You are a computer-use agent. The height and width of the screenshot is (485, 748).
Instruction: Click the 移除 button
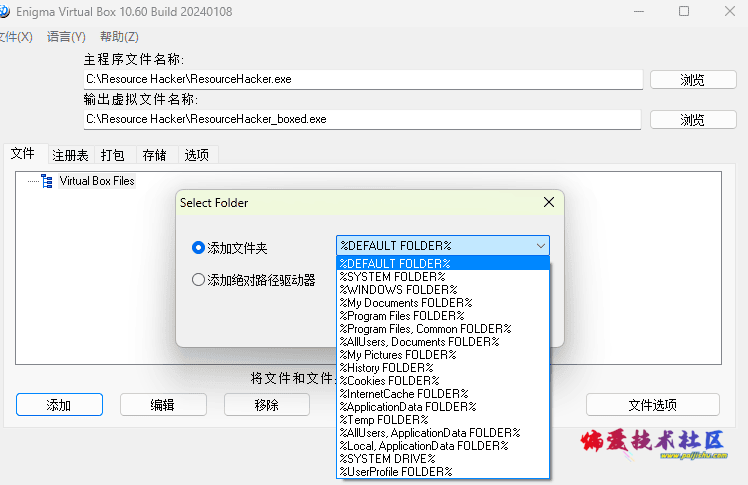[267, 405]
